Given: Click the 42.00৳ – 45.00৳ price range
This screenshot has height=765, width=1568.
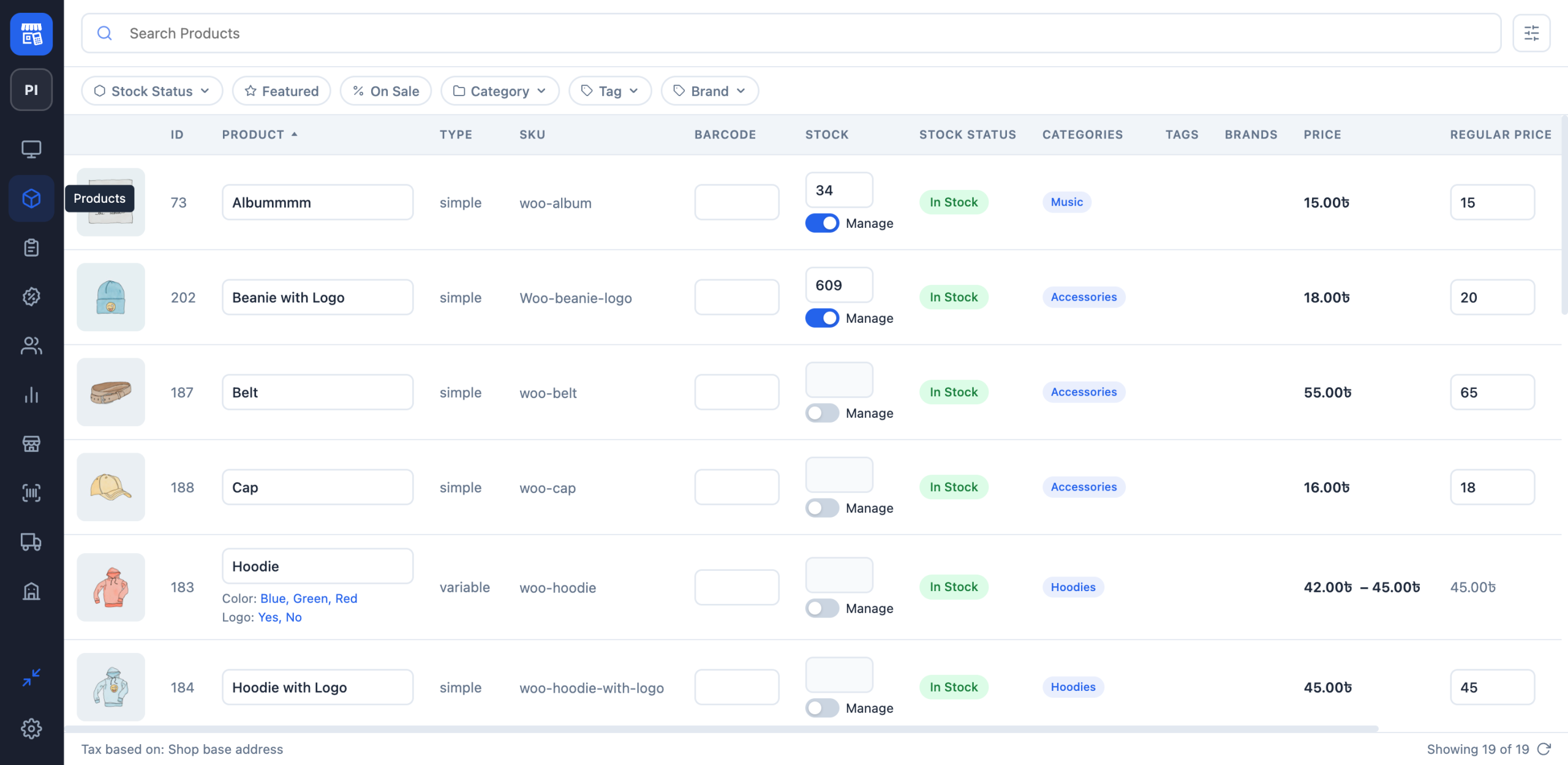Looking at the screenshot, I should [1362, 587].
